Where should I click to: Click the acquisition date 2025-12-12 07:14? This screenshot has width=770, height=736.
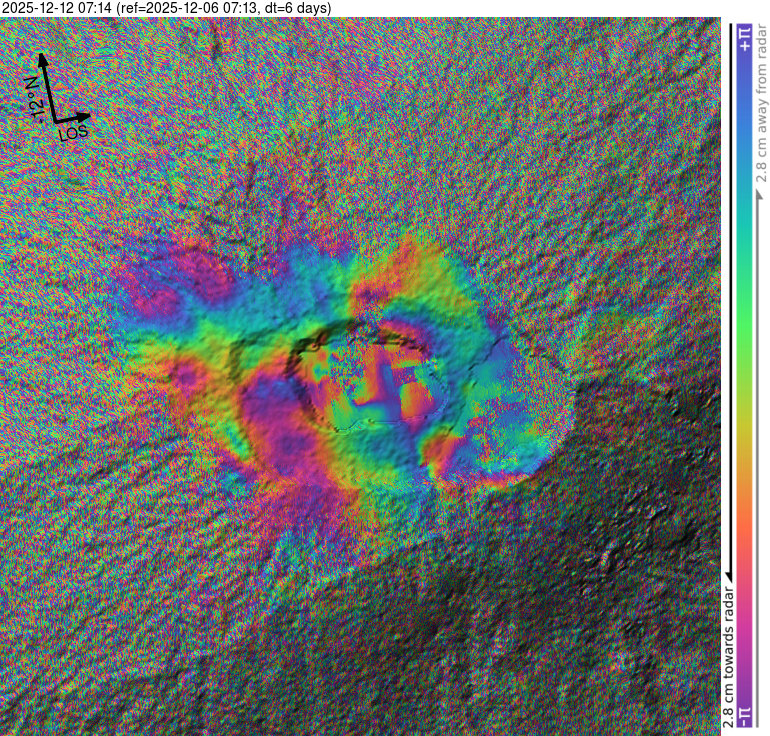(58, 8)
